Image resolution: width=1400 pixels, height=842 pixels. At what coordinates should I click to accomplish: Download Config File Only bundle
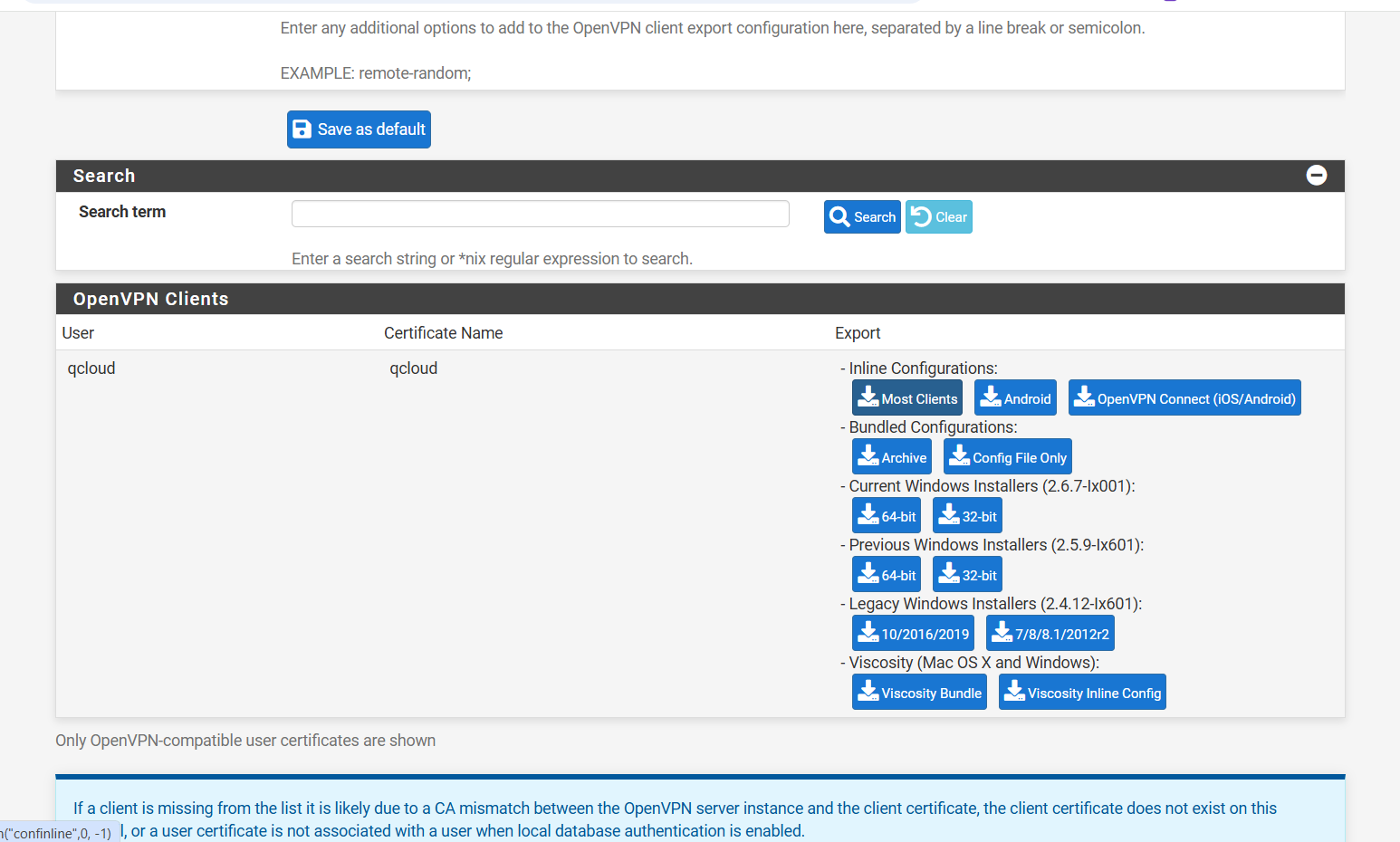coord(1007,457)
